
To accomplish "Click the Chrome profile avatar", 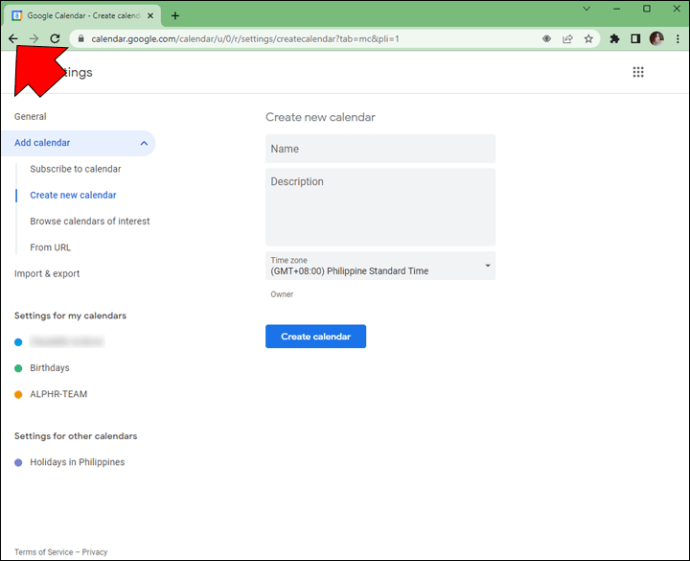I will tap(656, 39).
